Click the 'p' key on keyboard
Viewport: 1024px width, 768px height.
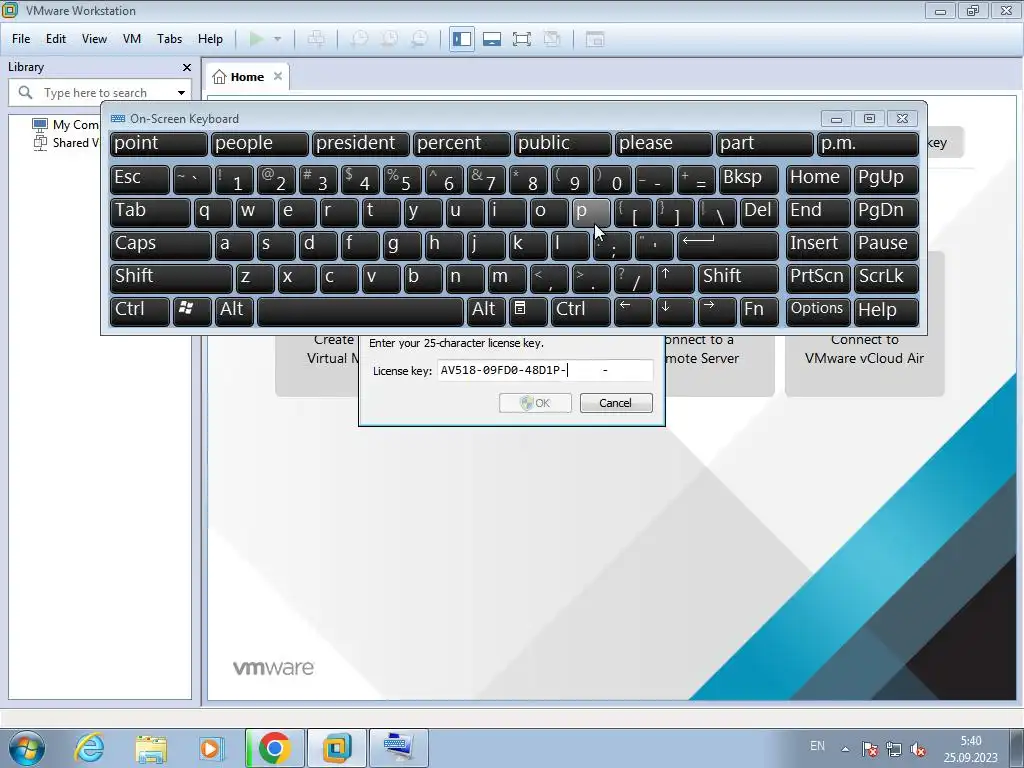tap(591, 212)
